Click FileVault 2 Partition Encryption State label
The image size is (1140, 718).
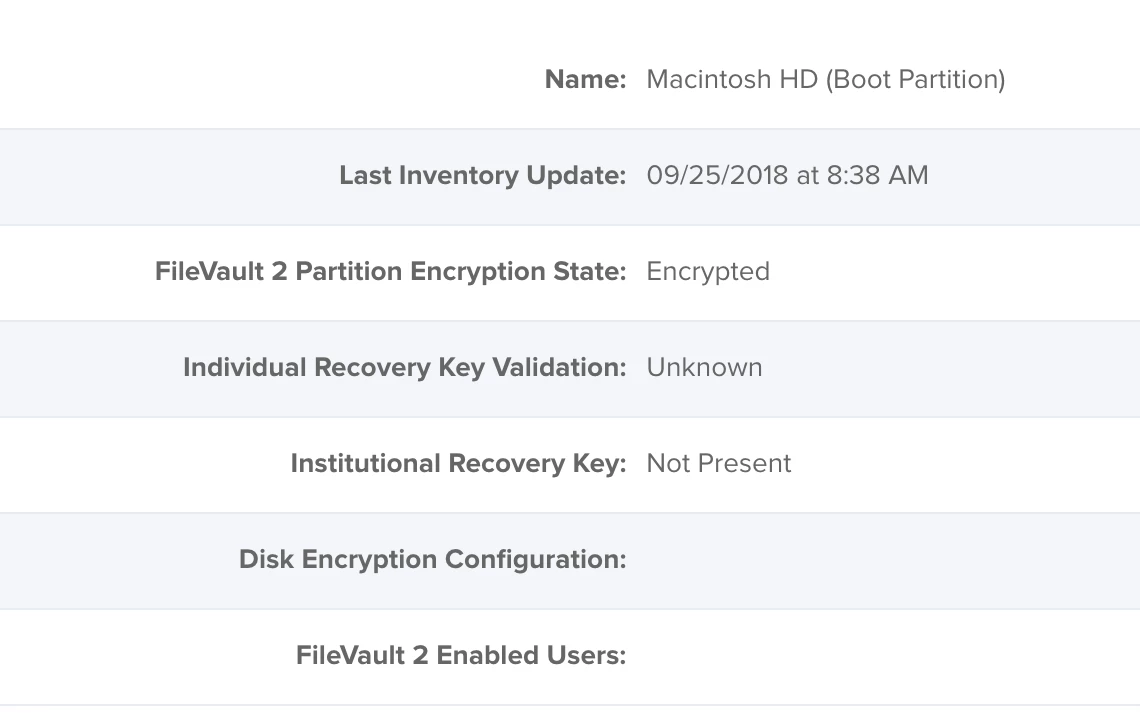[390, 271]
